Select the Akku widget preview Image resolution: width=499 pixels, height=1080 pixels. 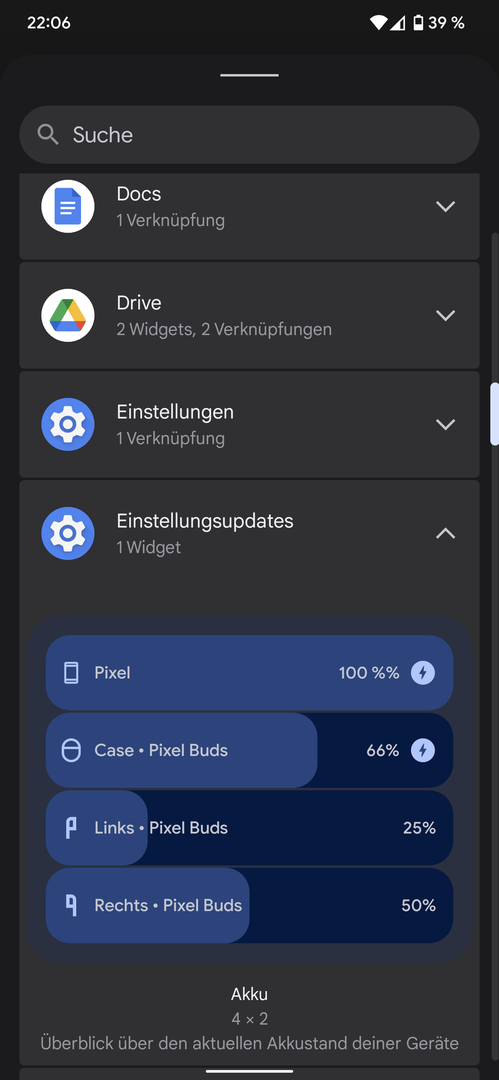(x=250, y=789)
